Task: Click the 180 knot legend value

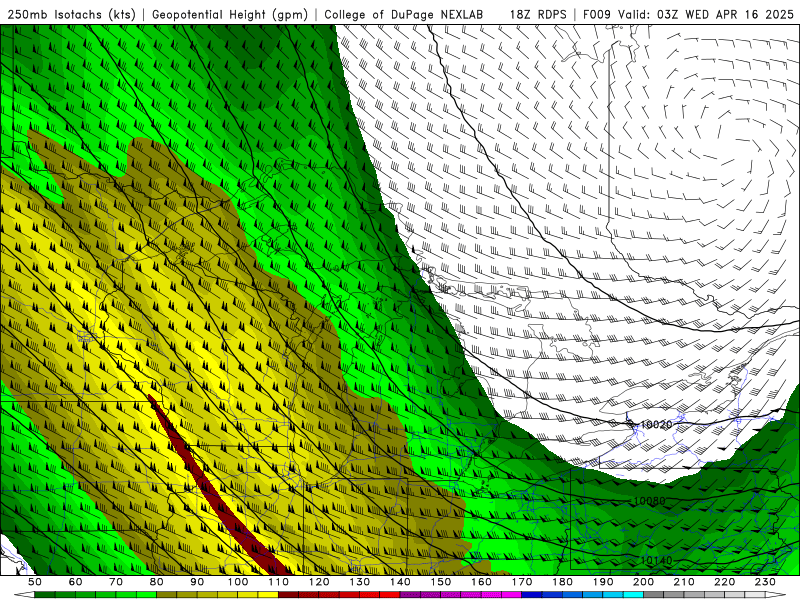Action: (x=562, y=582)
